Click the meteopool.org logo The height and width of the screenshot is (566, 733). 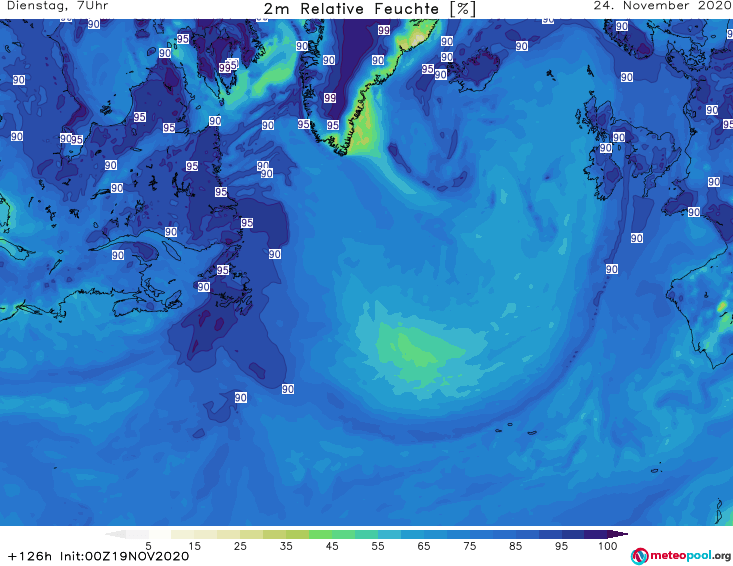click(681, 556)
